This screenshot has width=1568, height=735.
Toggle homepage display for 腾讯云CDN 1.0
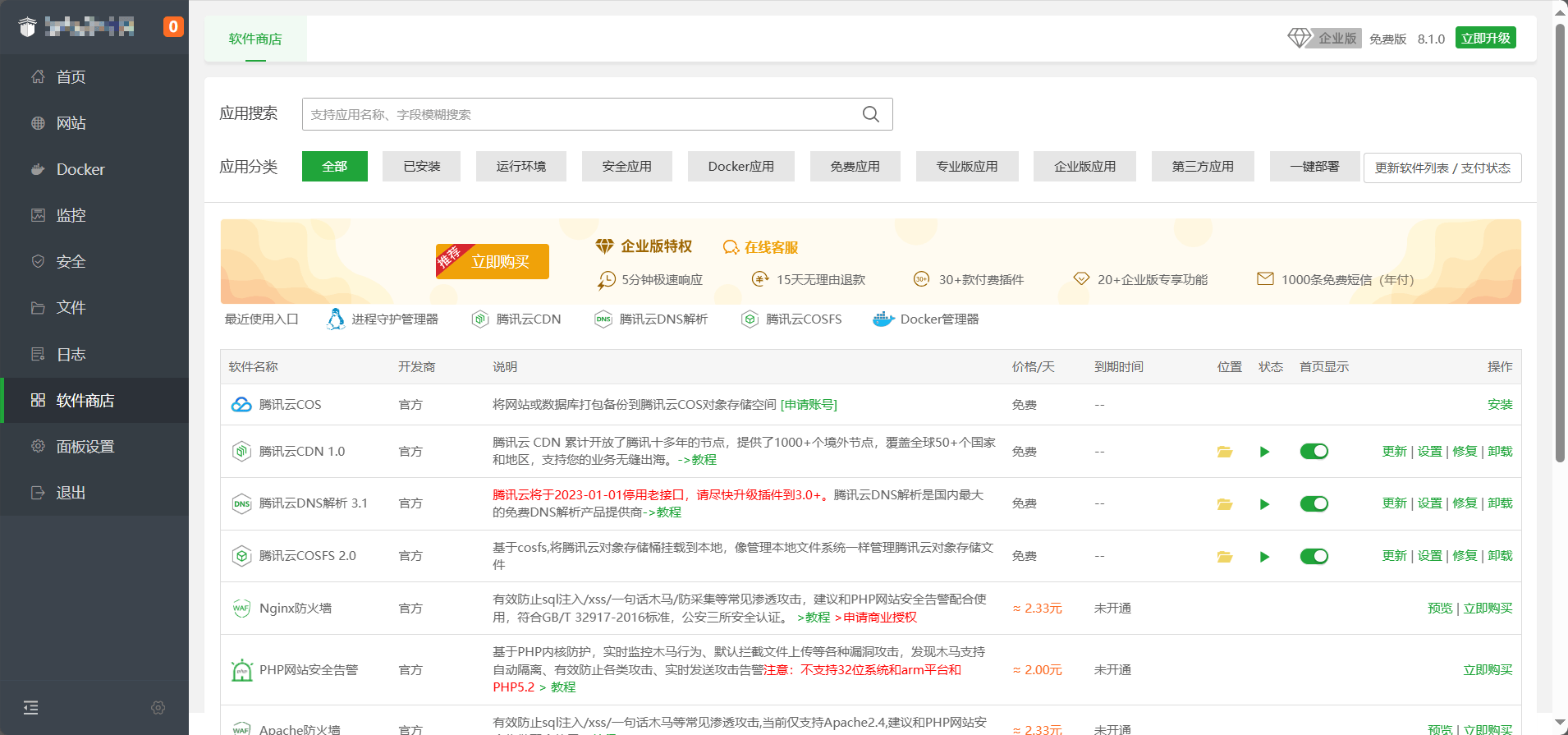coord(1314,452)
